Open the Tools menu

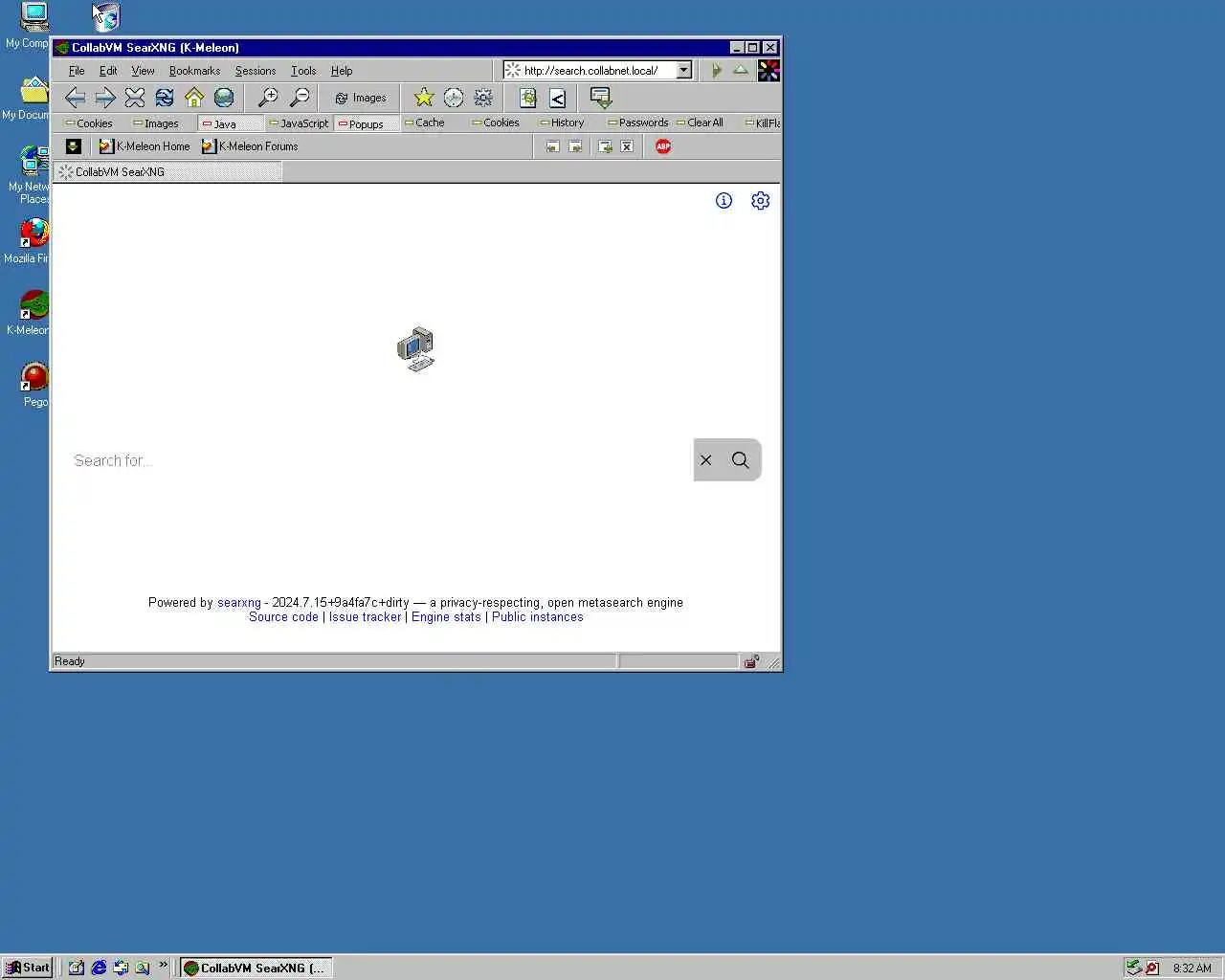tap(303, 71)
